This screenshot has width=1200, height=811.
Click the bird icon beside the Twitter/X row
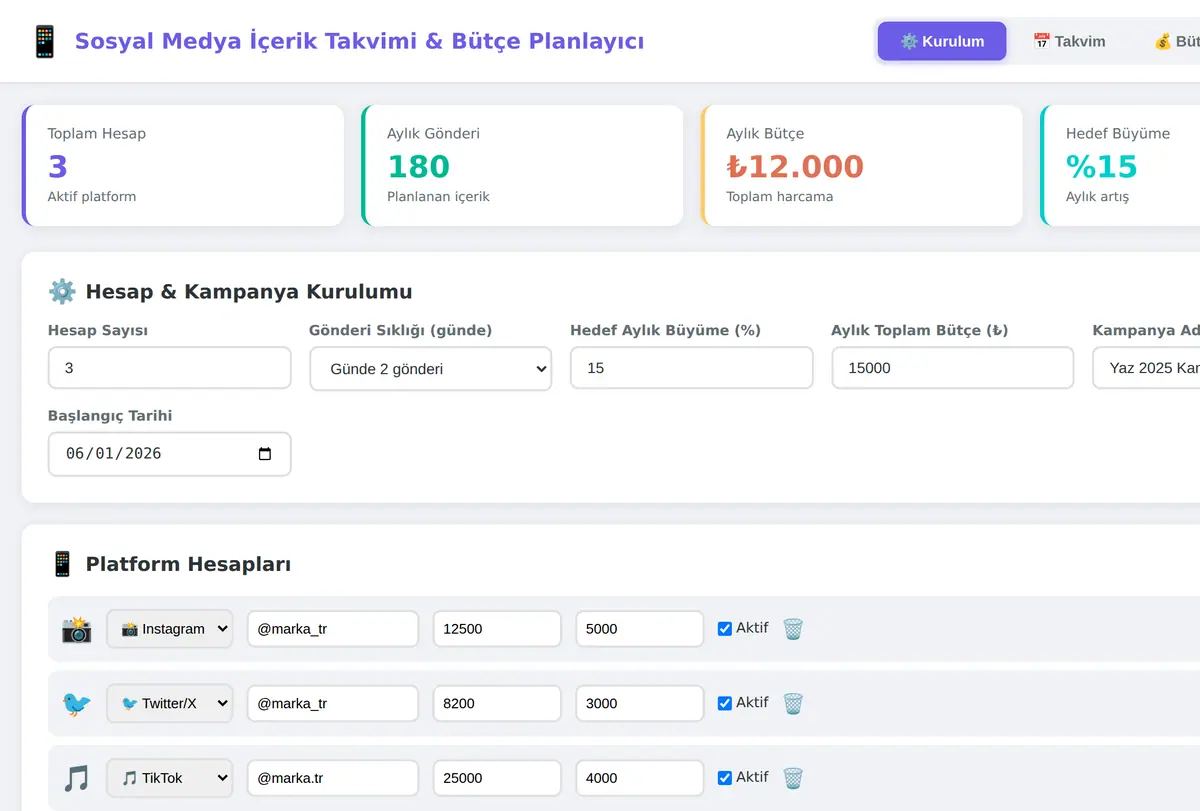76,703
